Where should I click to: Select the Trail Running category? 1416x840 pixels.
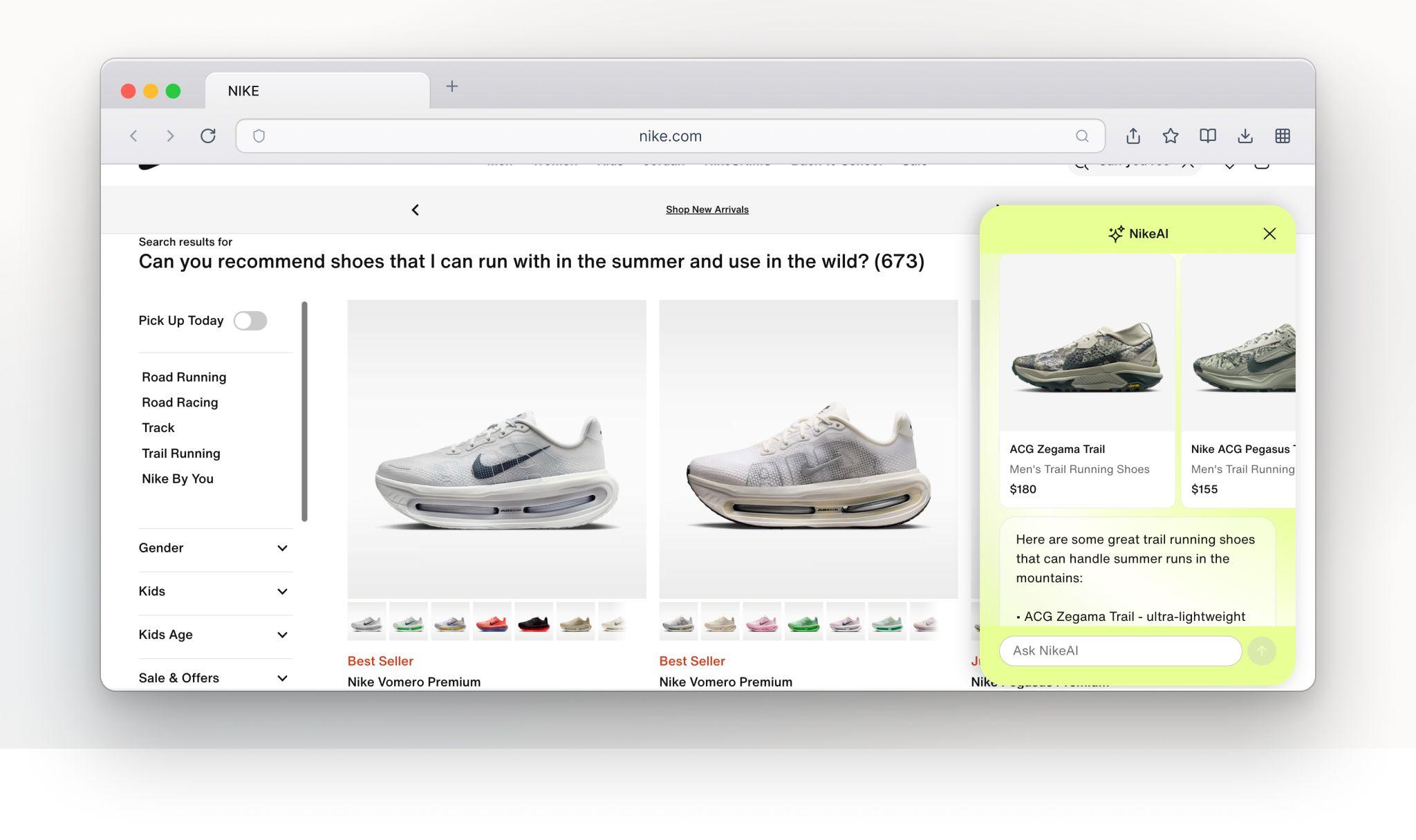181,454
